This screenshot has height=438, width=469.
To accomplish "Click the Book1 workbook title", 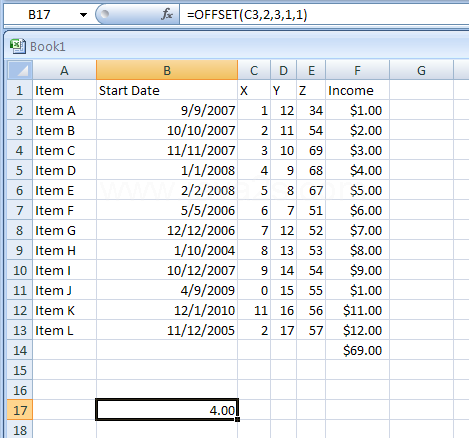I will tap(48, 47).
